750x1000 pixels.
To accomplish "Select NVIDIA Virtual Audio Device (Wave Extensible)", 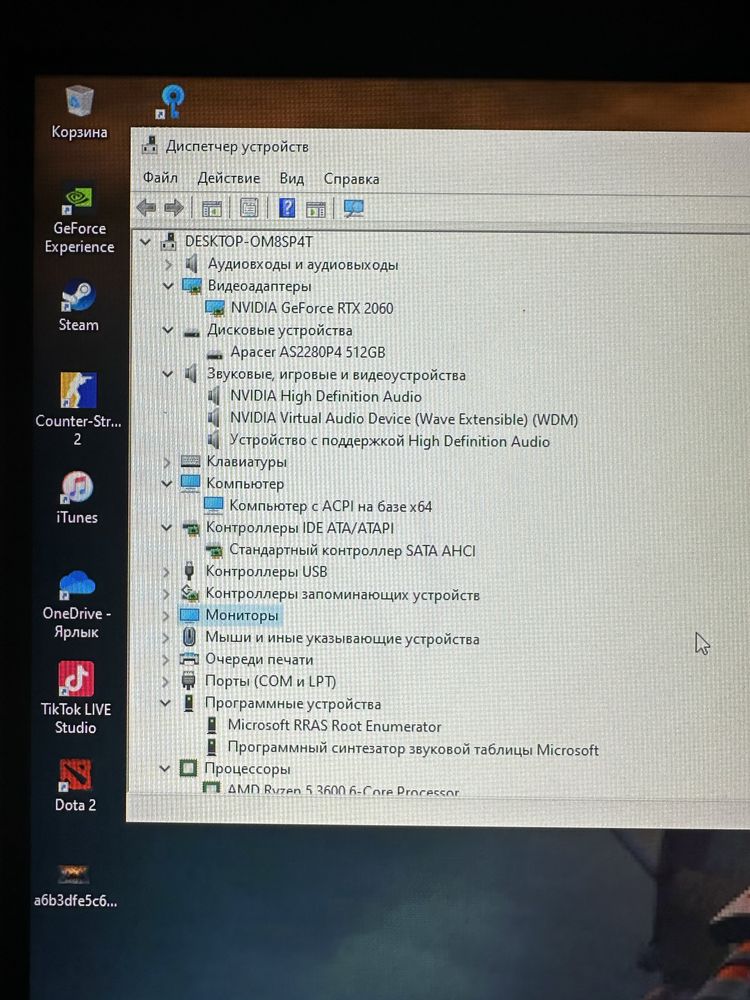I will click(404, 419).
